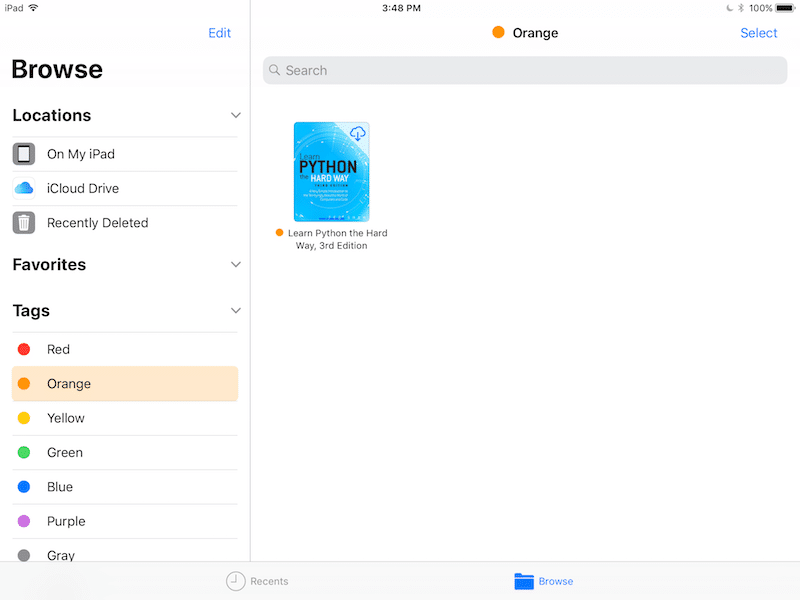Click the 3:48 PM clock
Viewport: 800px width, 600px height.
(x=402, y=8)
